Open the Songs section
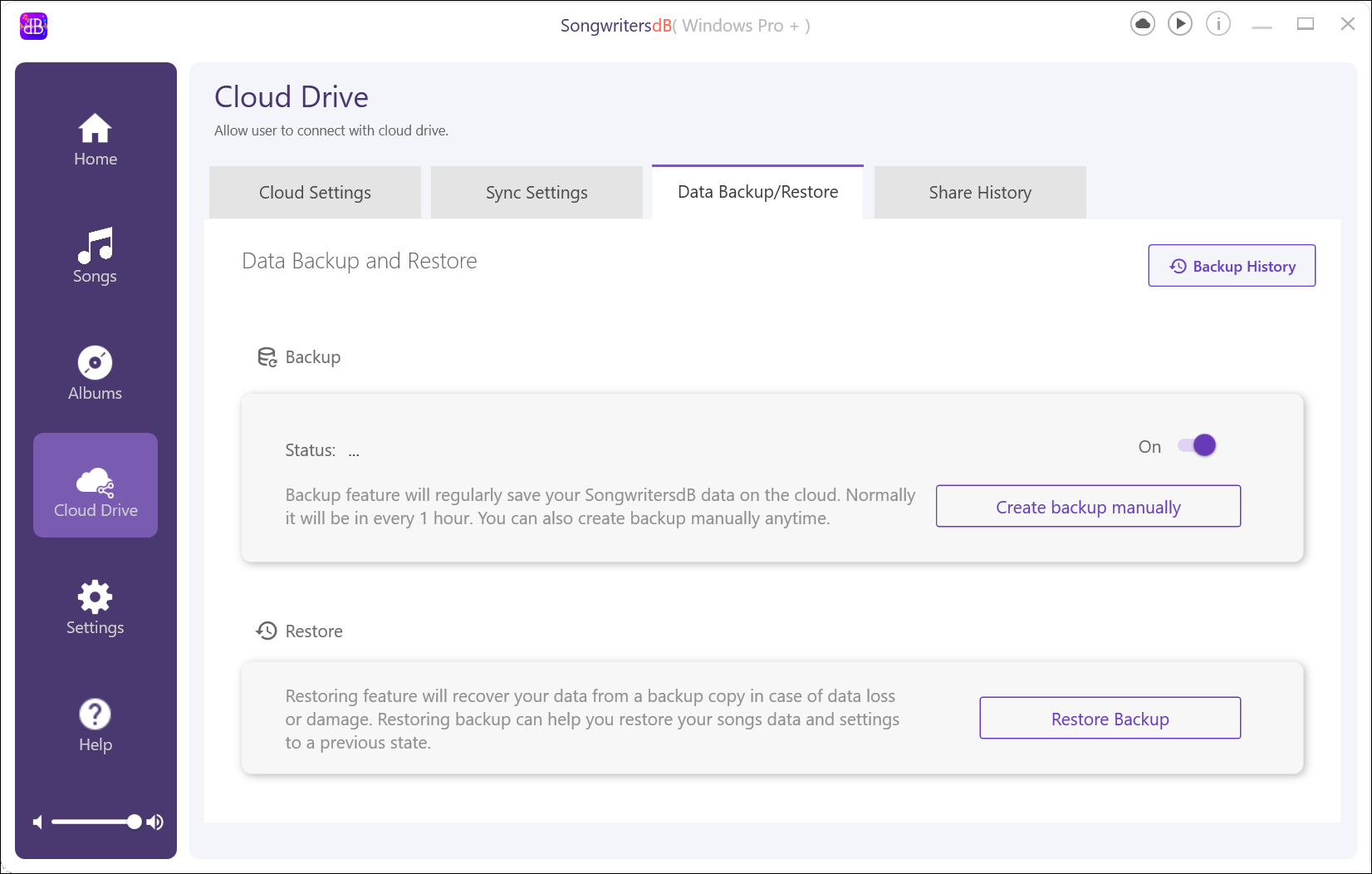1372x874 pixels. point(96,257)
